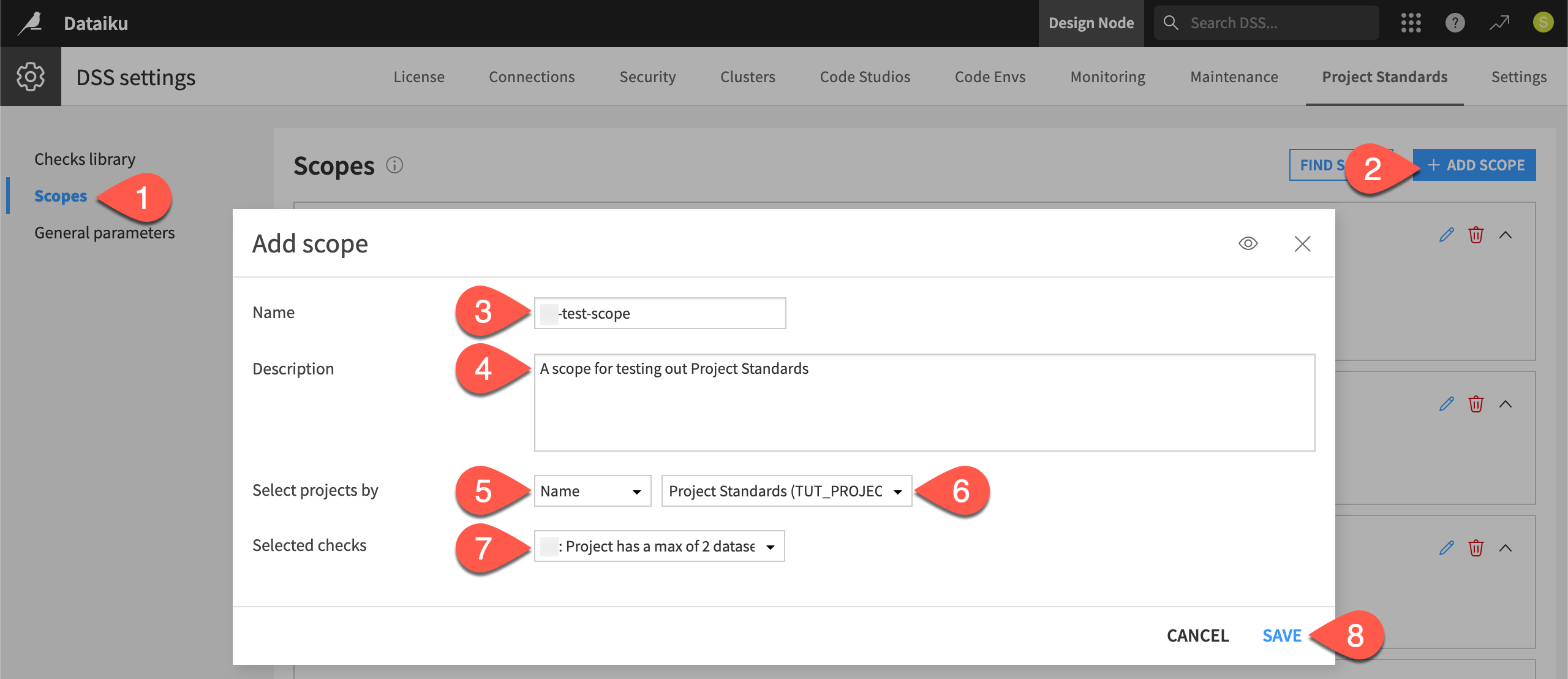Delete the second scope with trash icon

(x=1476, y=404)
